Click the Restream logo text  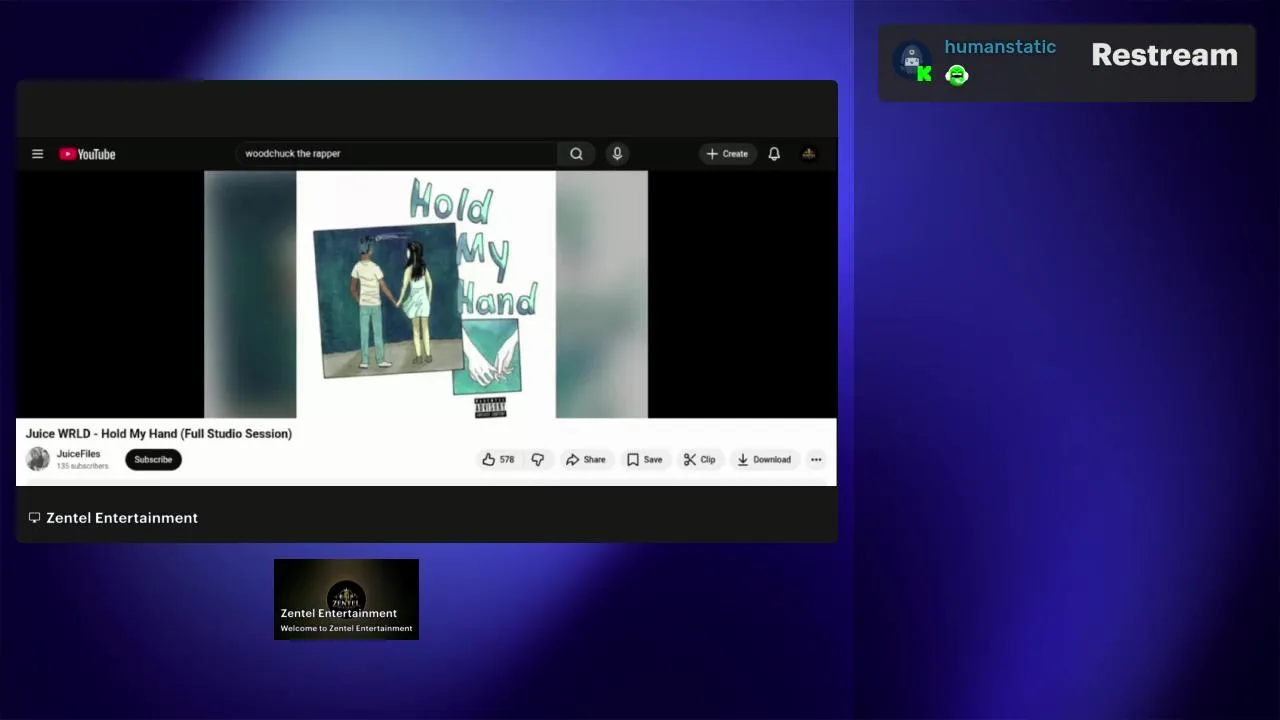(x=1164, y=55)
